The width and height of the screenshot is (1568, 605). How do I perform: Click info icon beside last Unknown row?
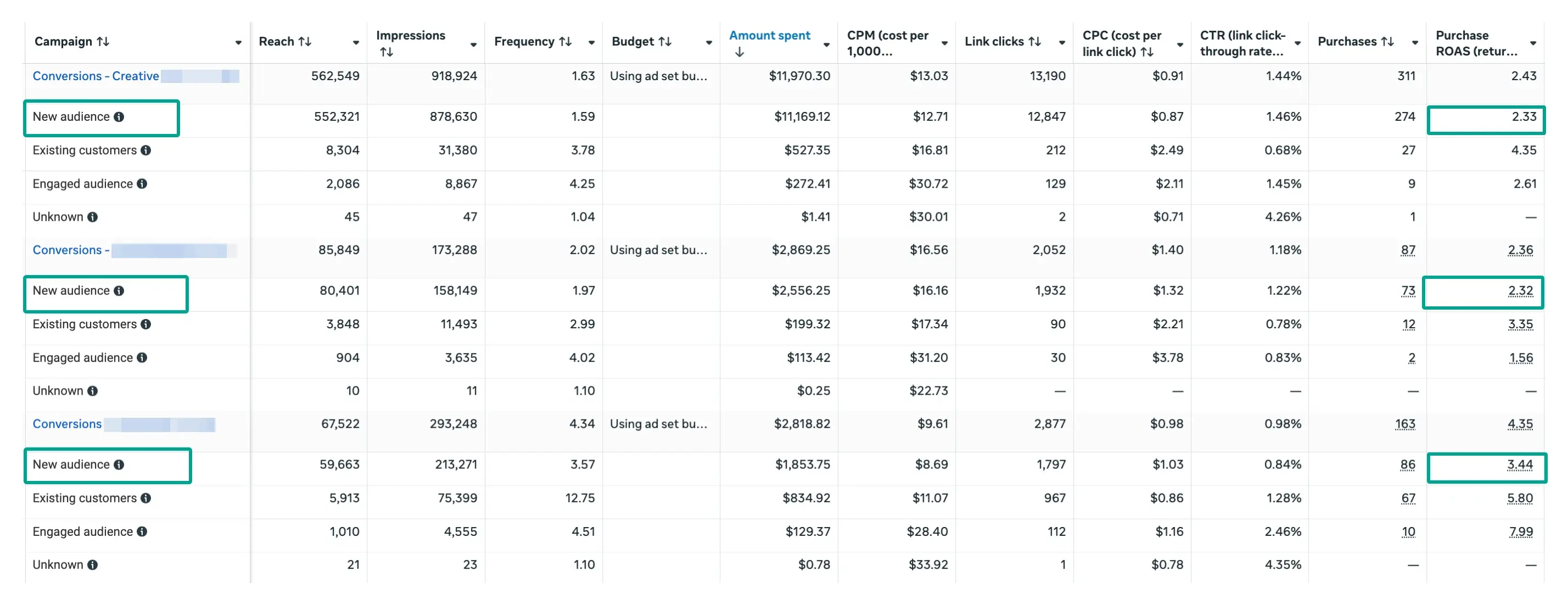pyautogui.click(x=93, y=565)
